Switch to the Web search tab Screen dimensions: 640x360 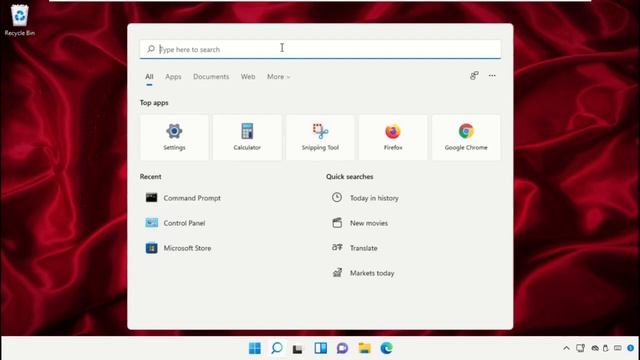pos(248,77)
